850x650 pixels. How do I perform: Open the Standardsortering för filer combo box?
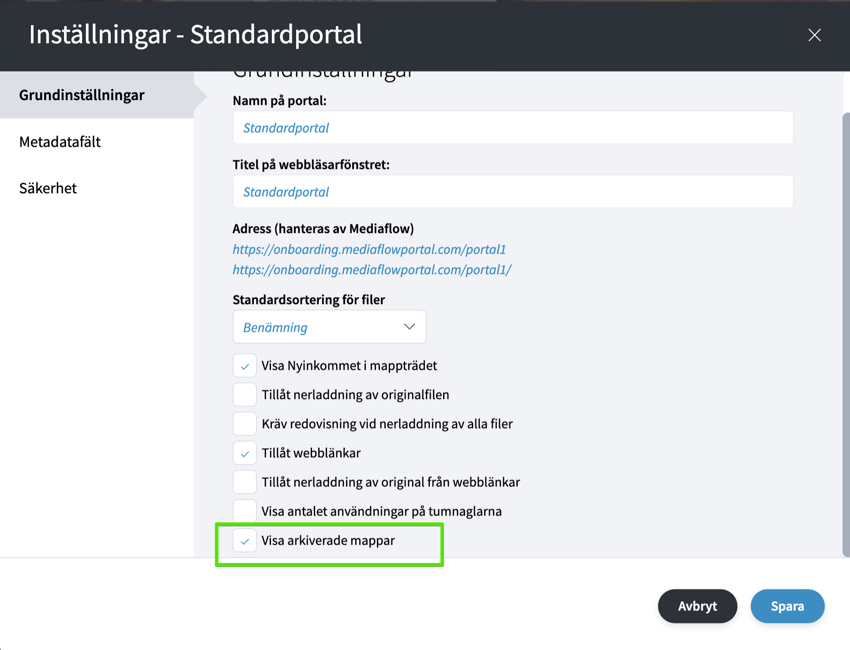click(330, 327)
